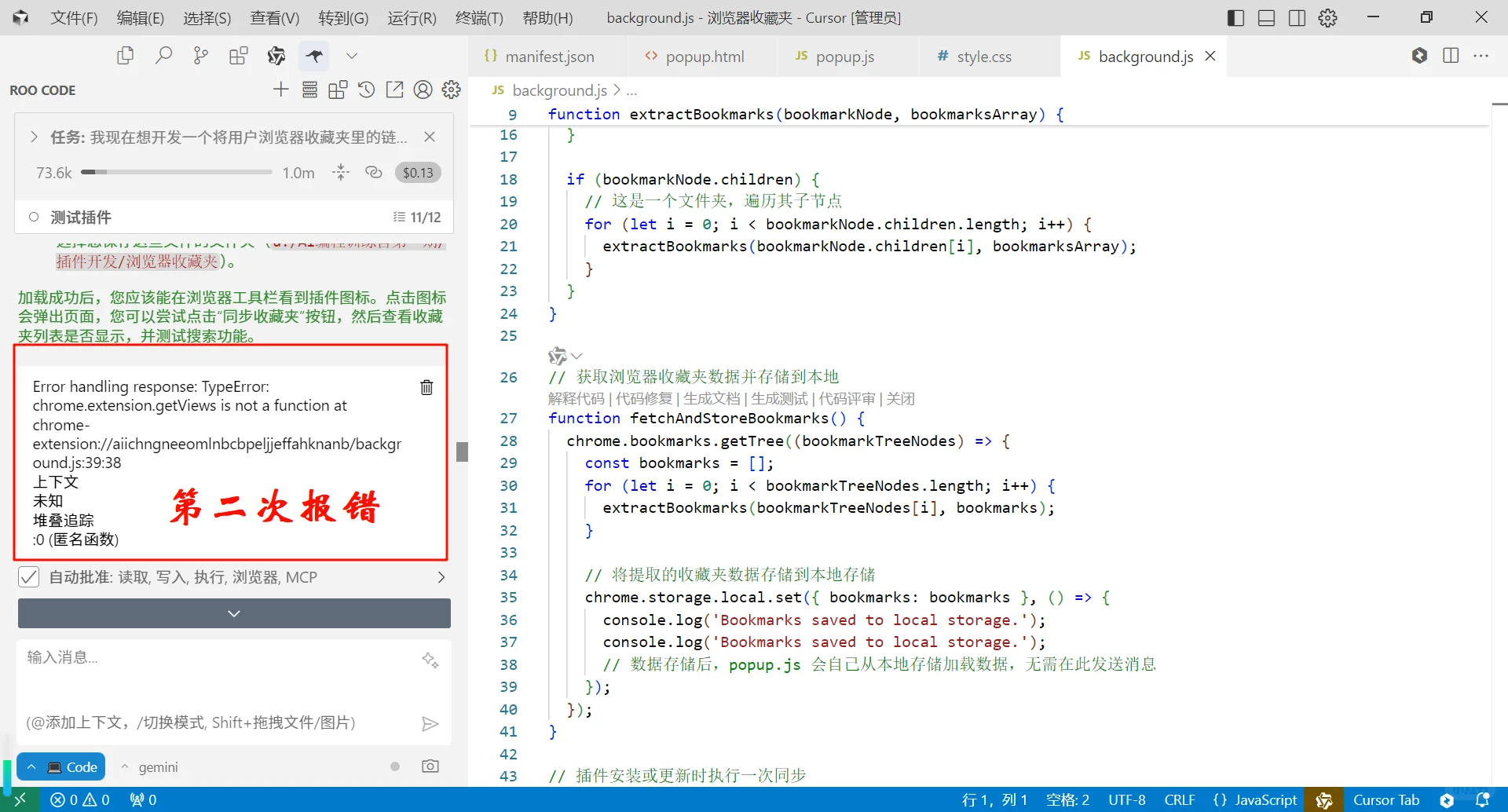The height and width of the screenshot is (812, 1508).
Task: Toggle the panel visibility icon in title bar
Action: tap(1266, 17)
